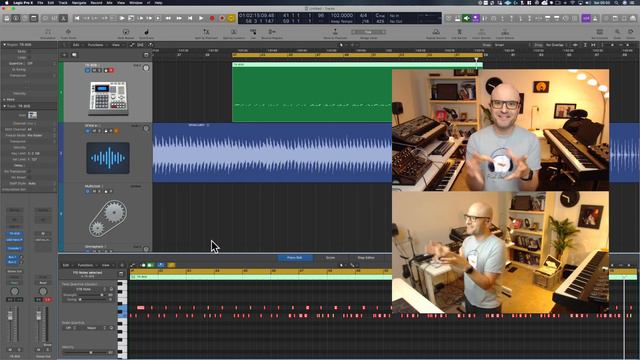640x360 pixels.
Task: Select the Multicolor gears track icon
Action: pos(108,218)
